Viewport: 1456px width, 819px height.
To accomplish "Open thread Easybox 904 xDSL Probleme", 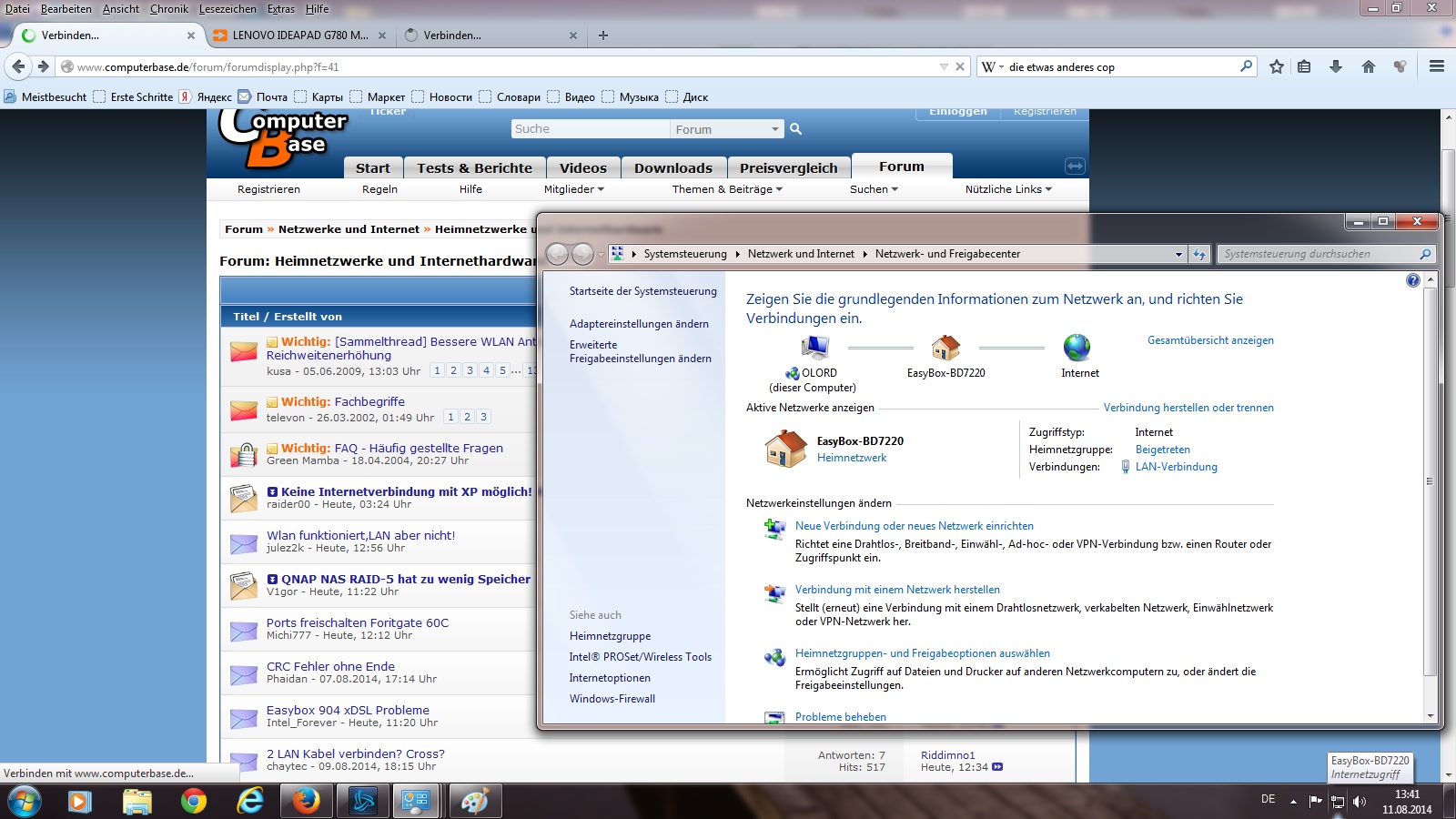I will [x=348, y=710].
